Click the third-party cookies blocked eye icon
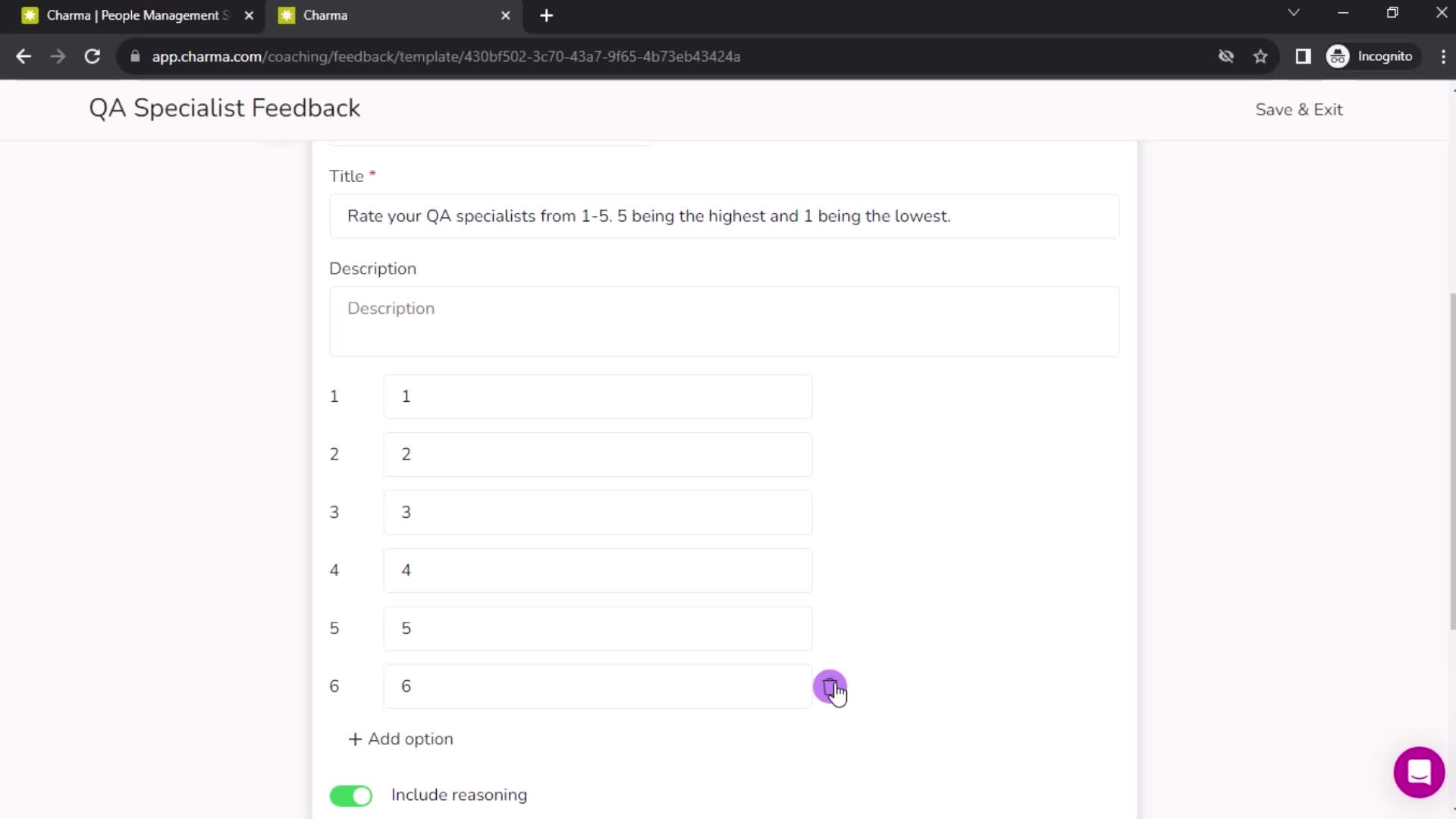 (1225, 56)
